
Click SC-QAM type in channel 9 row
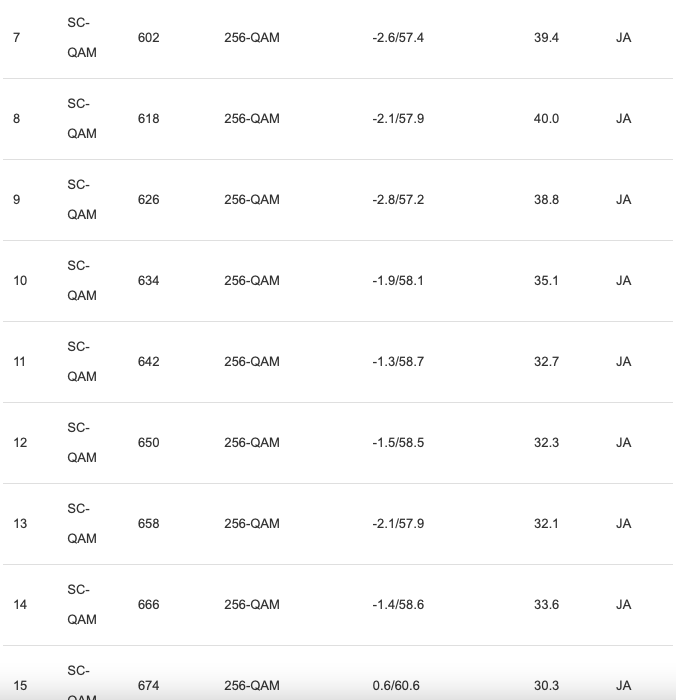tap(82, 200)
